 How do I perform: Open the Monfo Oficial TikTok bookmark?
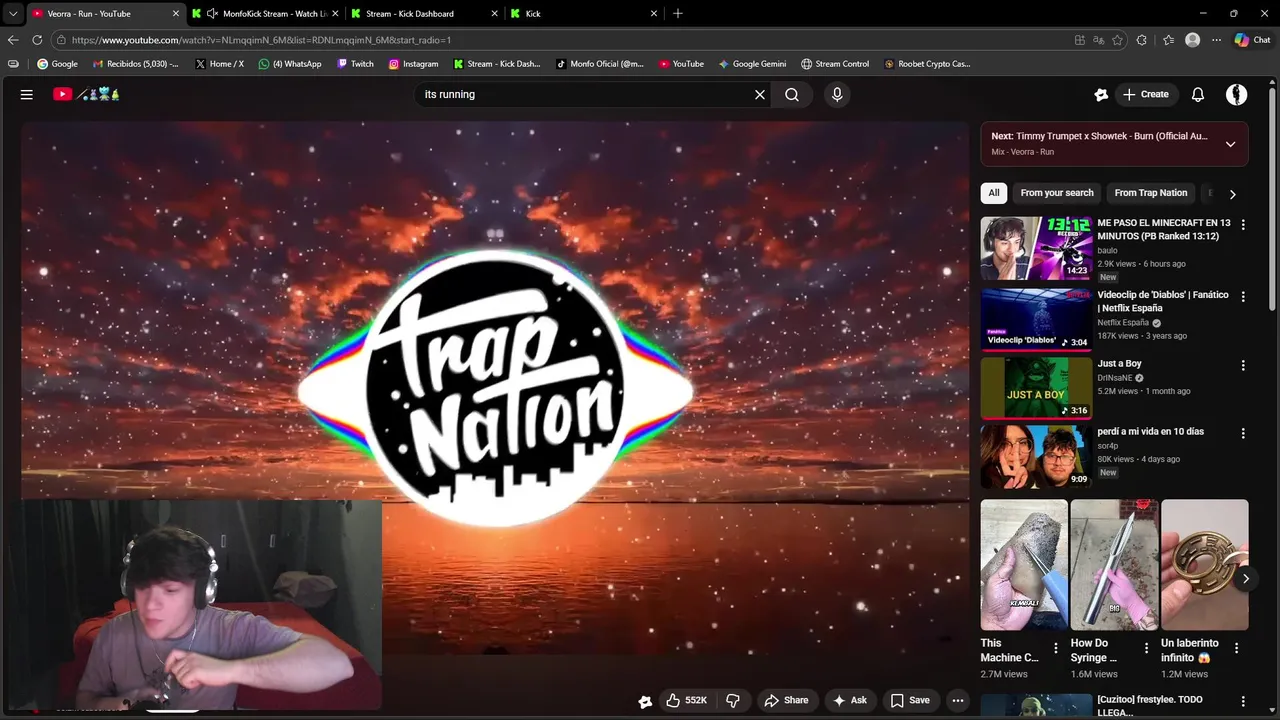click(x=600, y=64)
